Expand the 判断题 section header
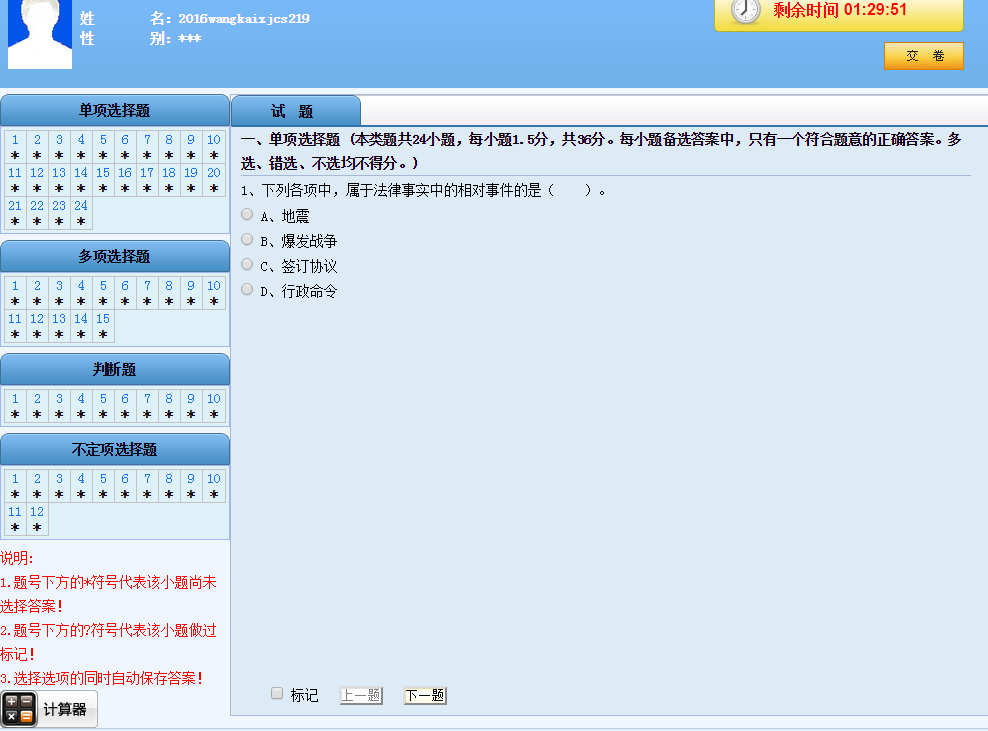This screenshot has height=731, width=988. 115,370
